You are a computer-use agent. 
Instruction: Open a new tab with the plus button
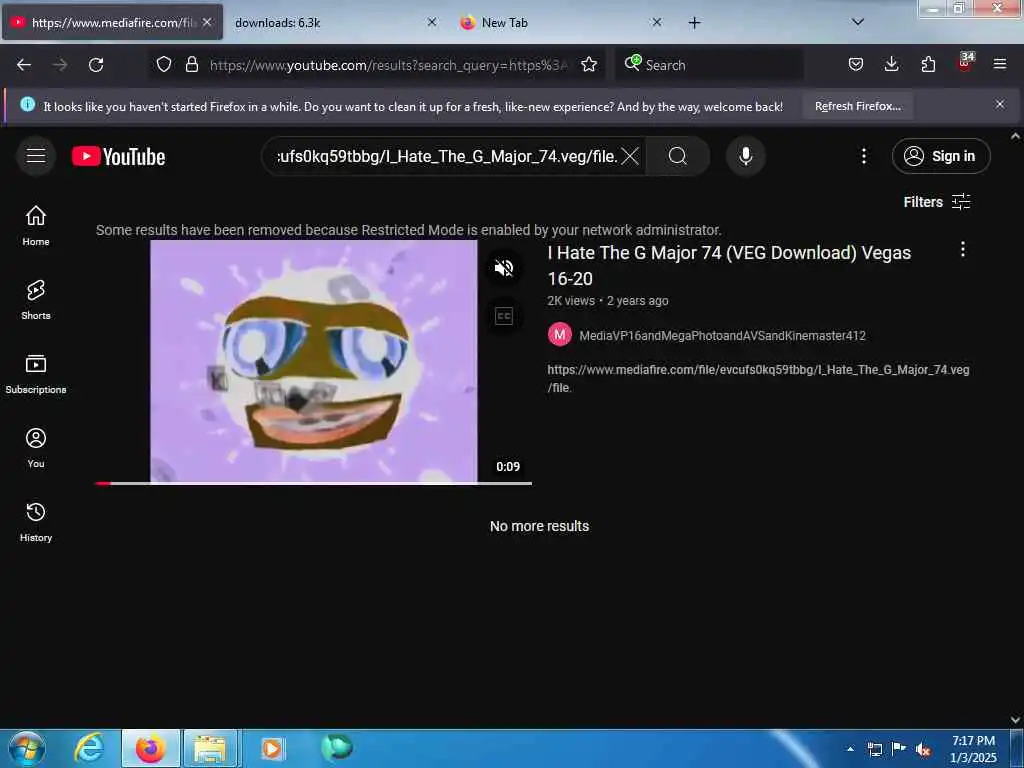click(694, 23)
